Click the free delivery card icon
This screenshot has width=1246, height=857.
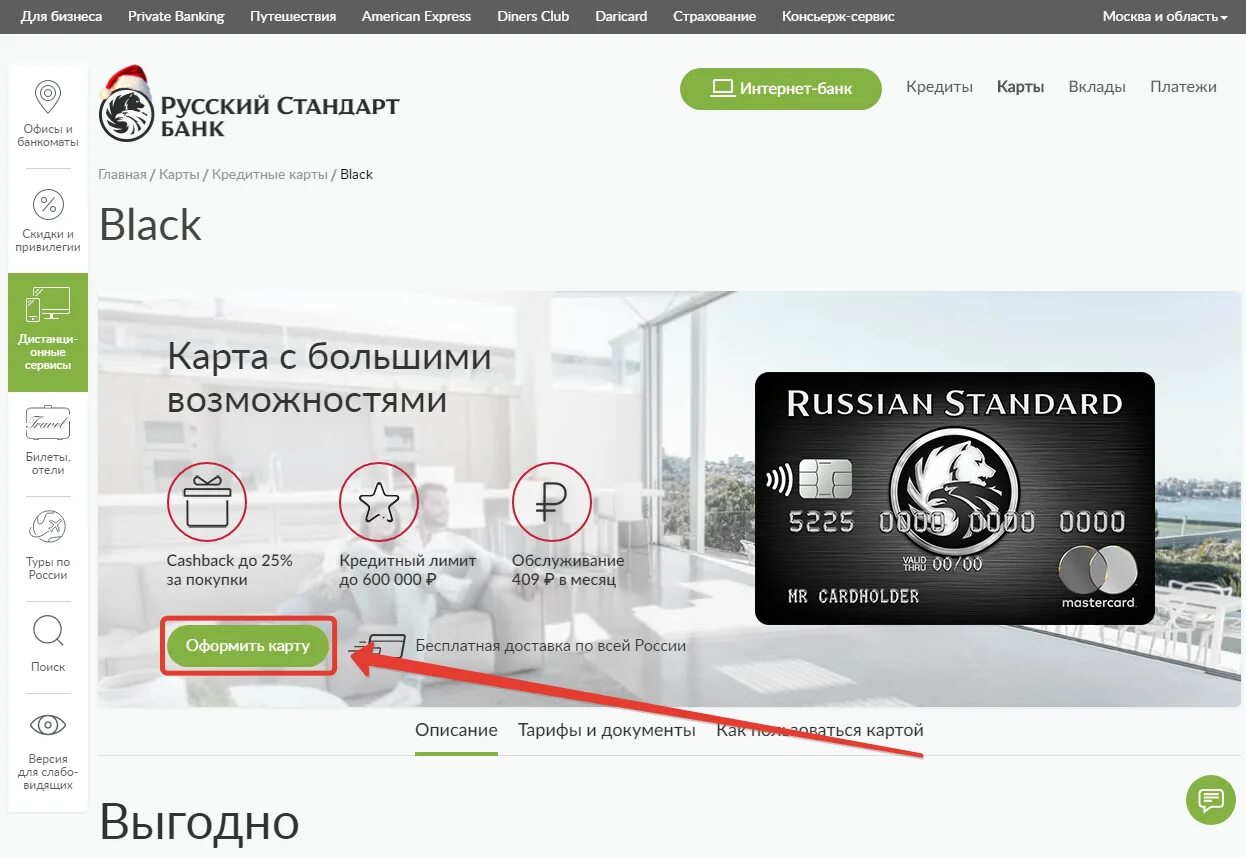[378, 646]
